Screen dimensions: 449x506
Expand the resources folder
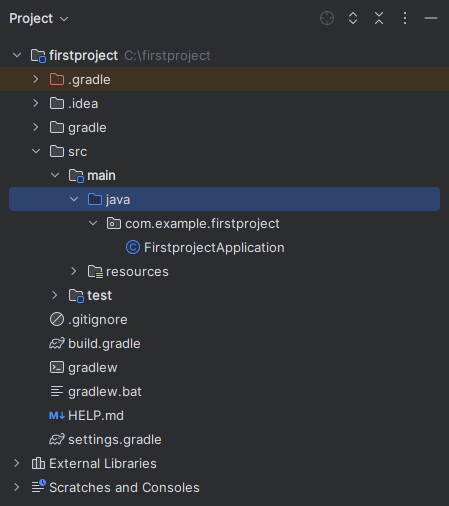[74, 271]
